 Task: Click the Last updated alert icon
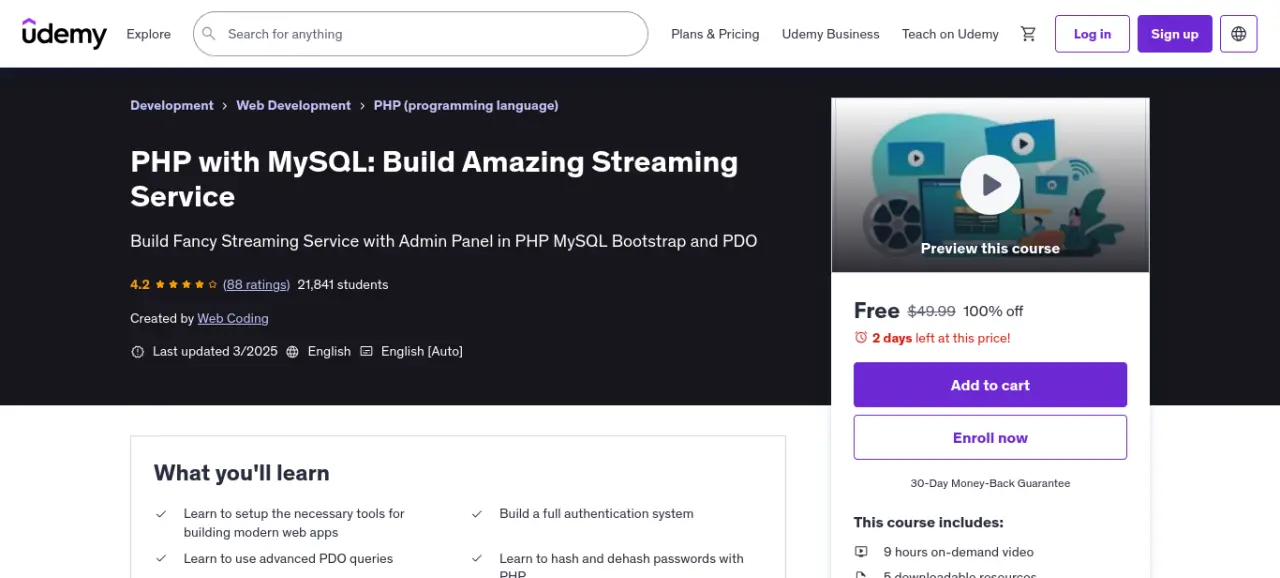click(x=138, y=352)
